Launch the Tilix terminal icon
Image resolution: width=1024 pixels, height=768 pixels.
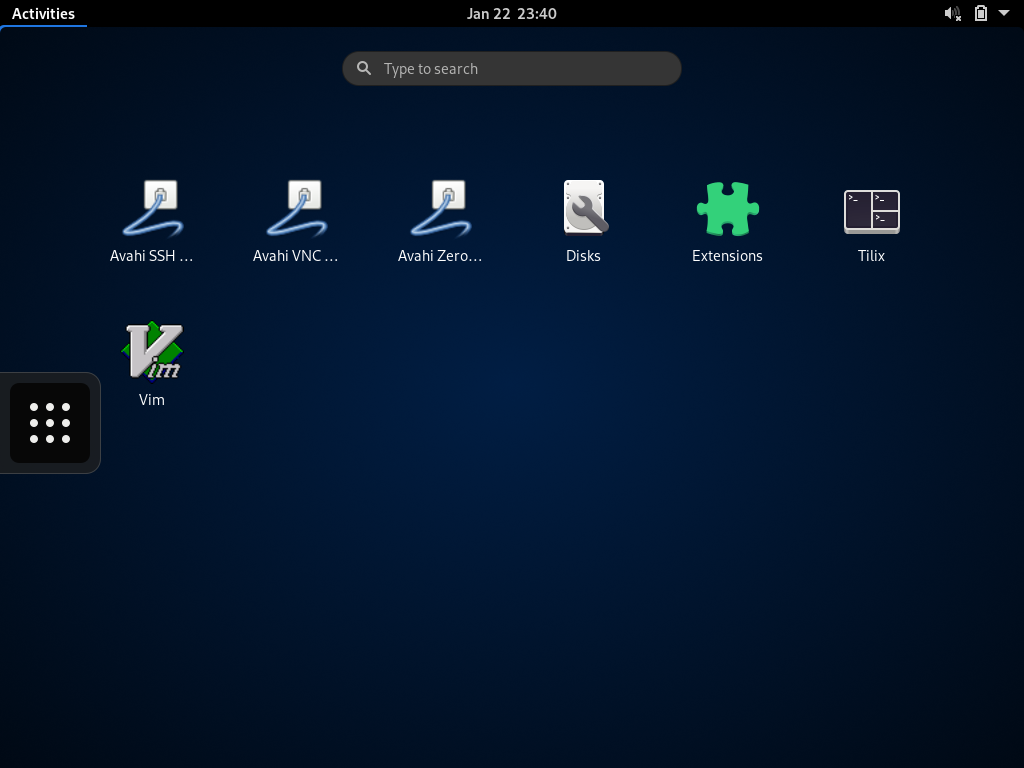(x=871, y=210)
